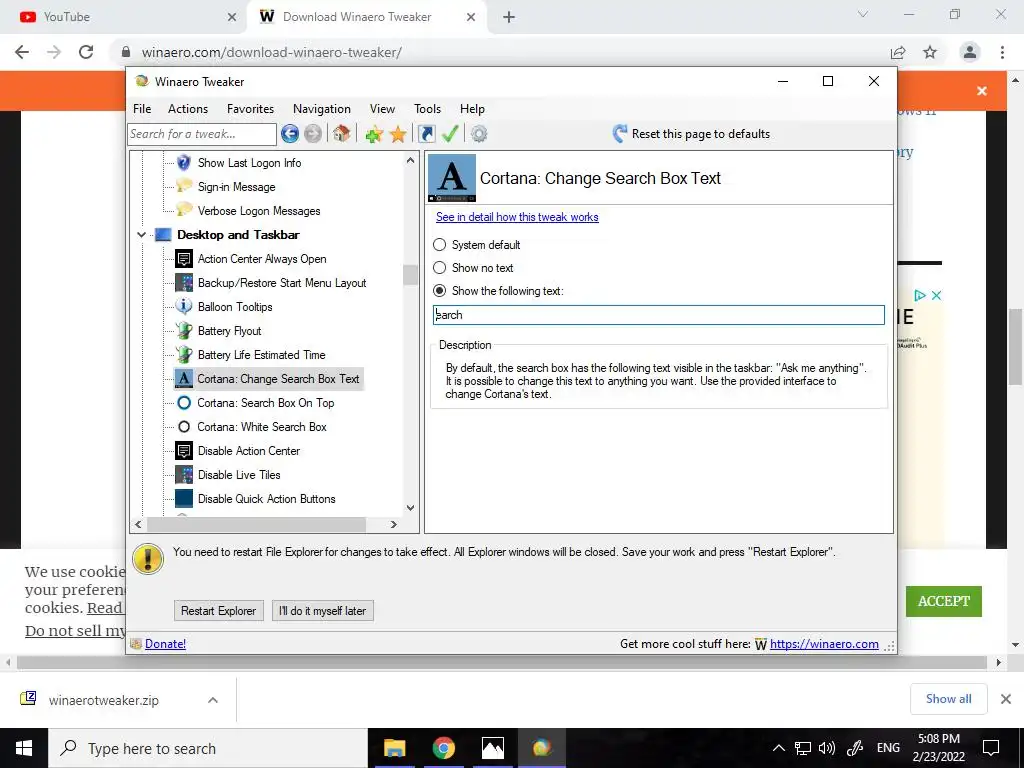Click the Action Center Always Open icon
Screen dimensions: 1024x768
point(184,259)
